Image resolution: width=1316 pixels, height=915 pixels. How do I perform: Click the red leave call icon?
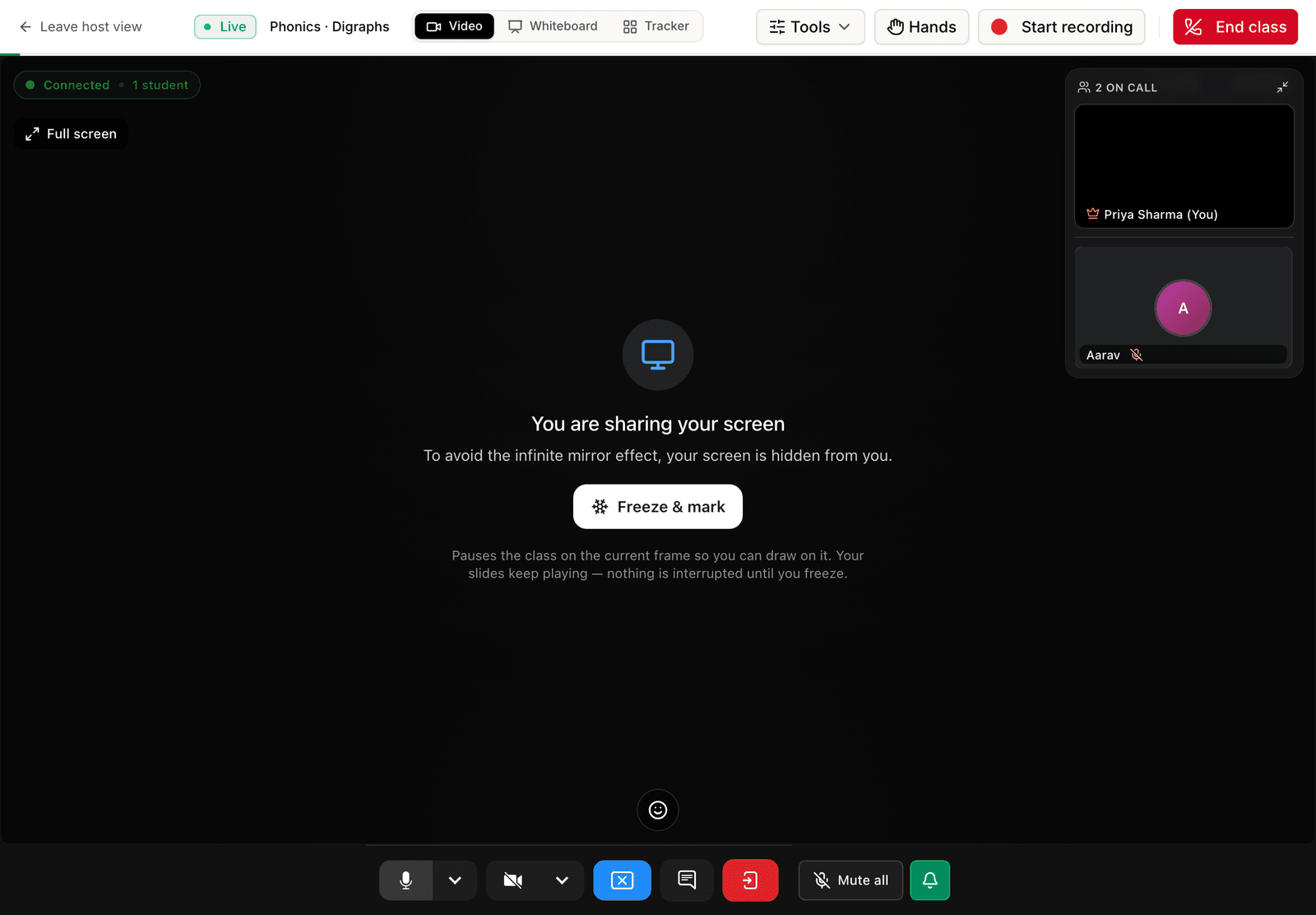click(x=750, y=880)
